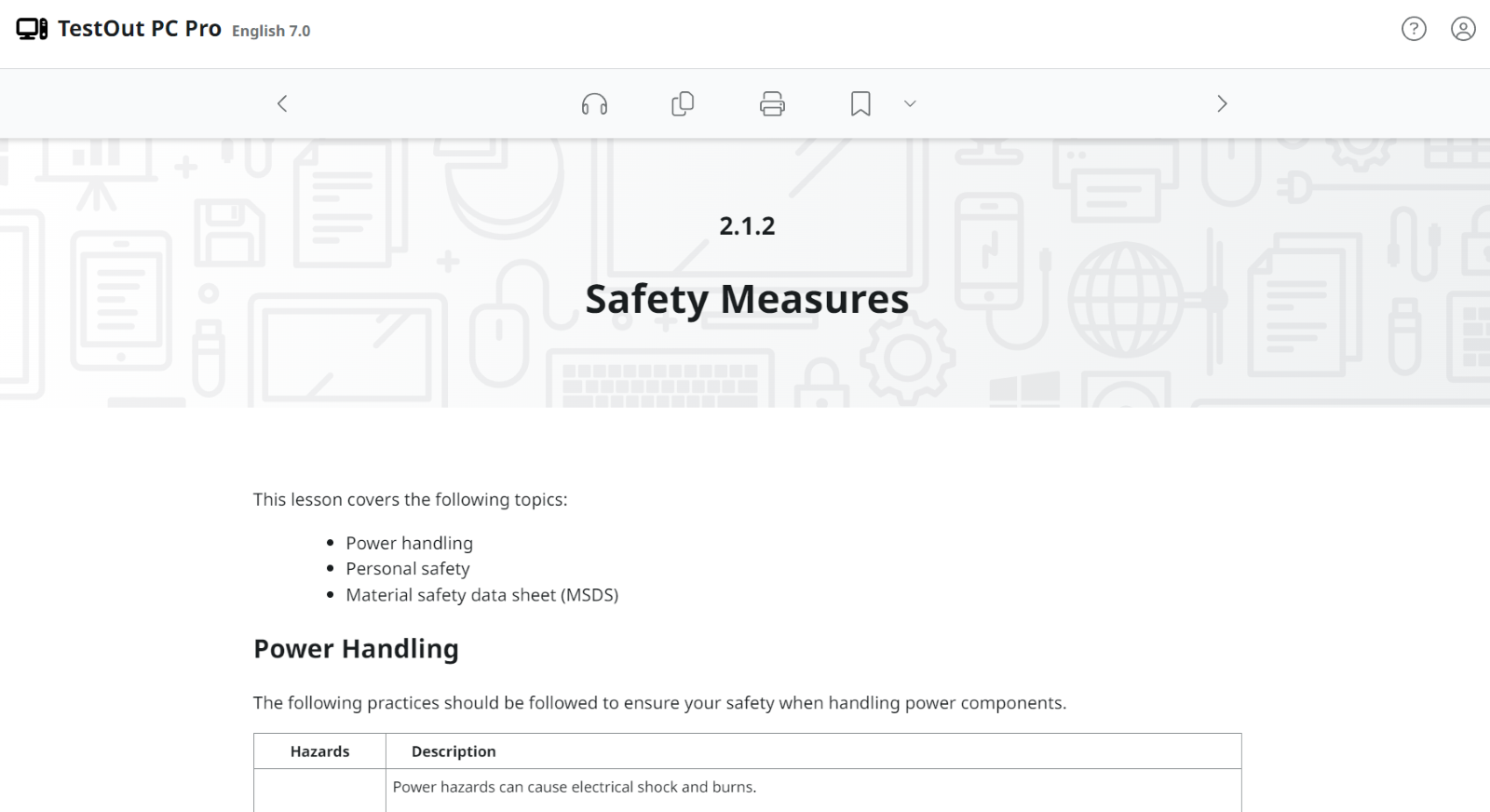Click the Safety Measures page heading
Screen dimensions: 1490x812
coord(747,299)
